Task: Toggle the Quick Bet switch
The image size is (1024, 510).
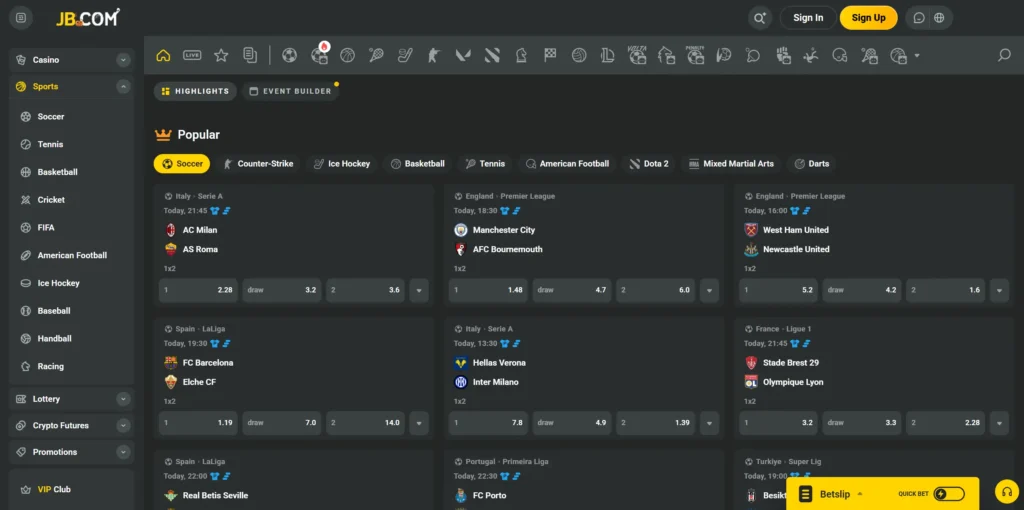Action: 949,493
